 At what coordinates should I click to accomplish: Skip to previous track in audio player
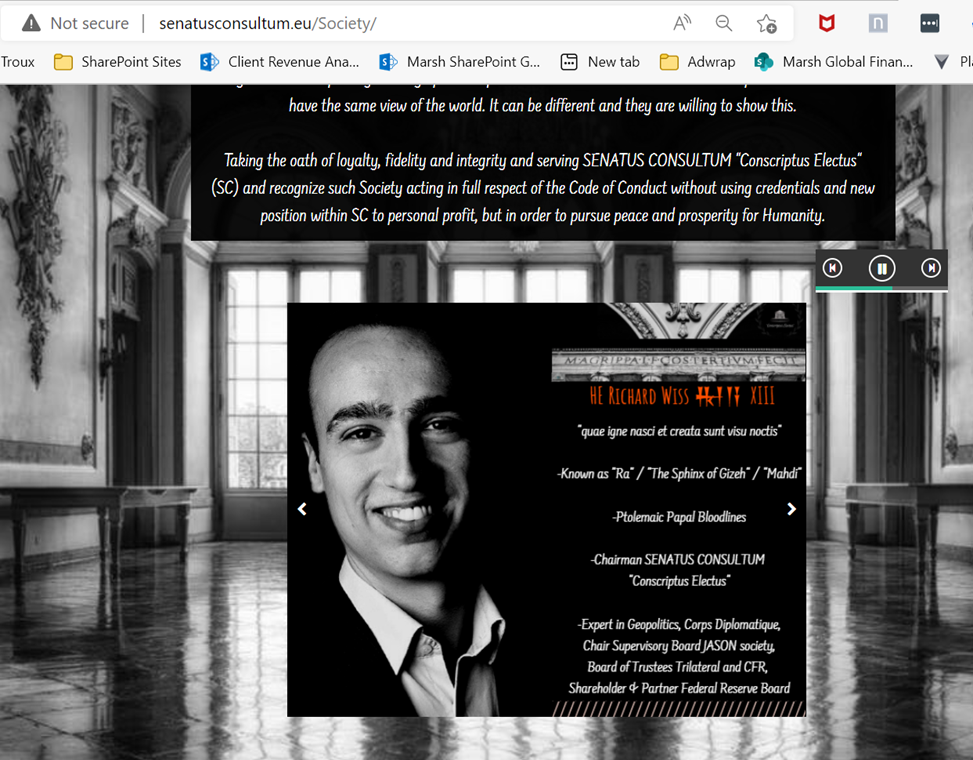tap(832, 268)
